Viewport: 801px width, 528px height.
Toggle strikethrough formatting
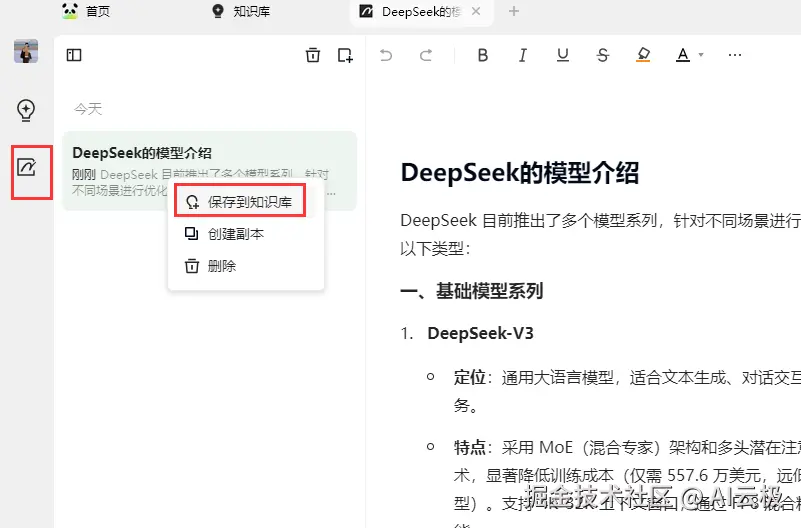603,55
